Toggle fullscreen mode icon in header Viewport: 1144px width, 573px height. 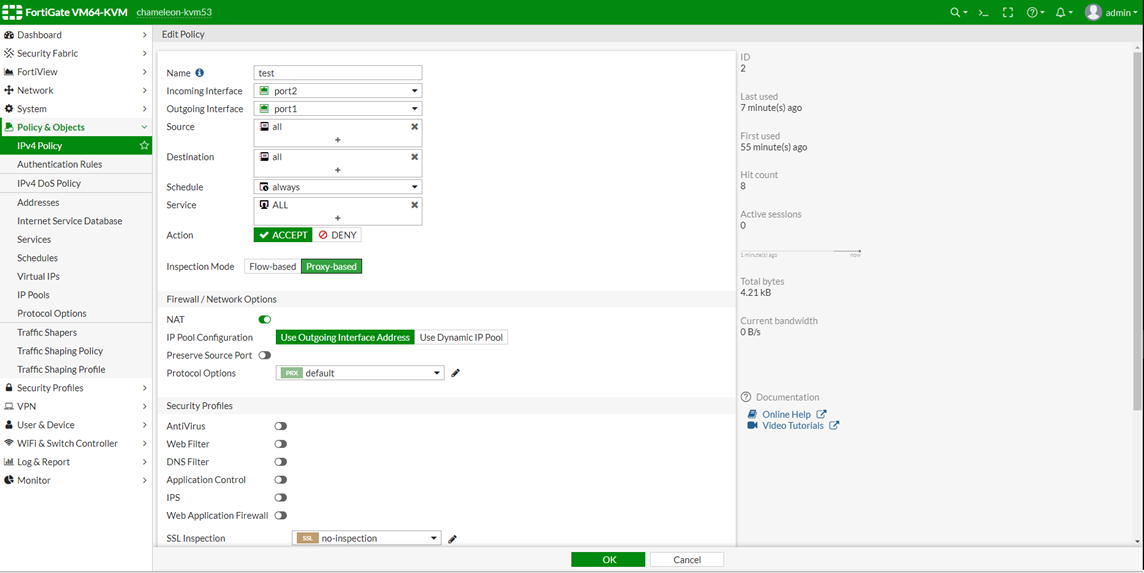point(1007,13)
